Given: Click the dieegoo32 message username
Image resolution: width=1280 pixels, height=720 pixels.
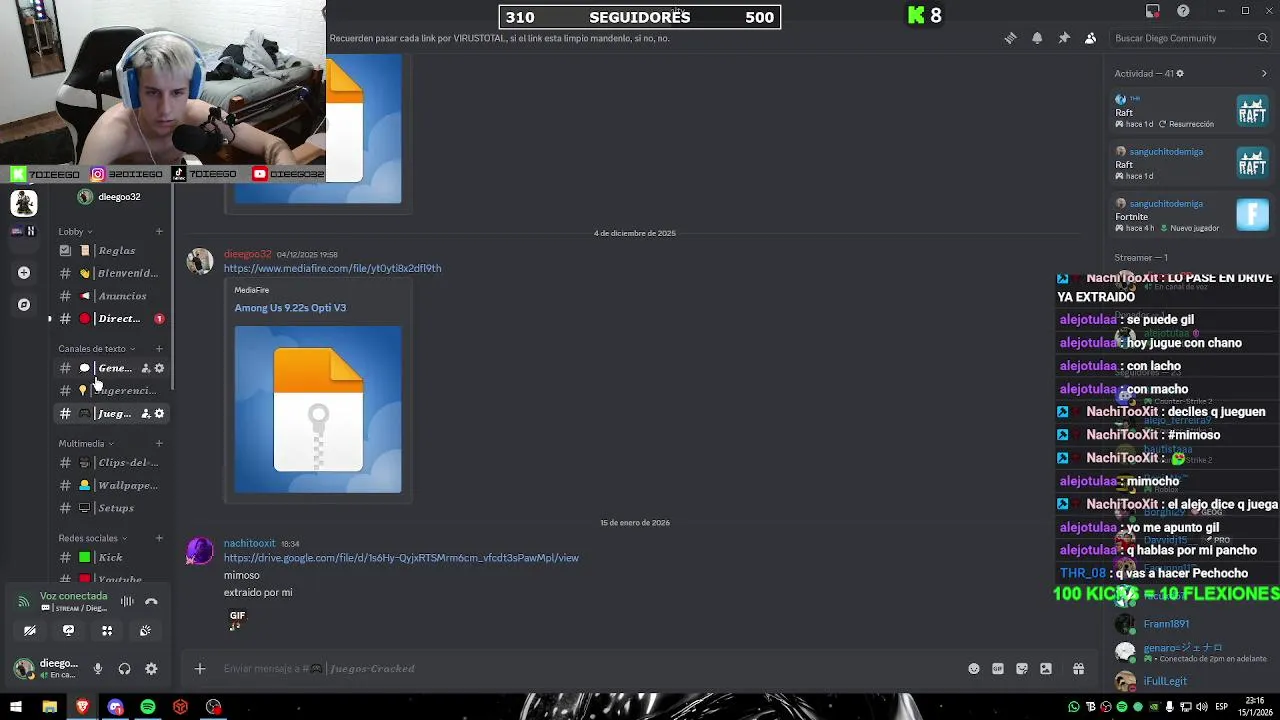Looking at the screenshot, I should click(x=247, y=254).
